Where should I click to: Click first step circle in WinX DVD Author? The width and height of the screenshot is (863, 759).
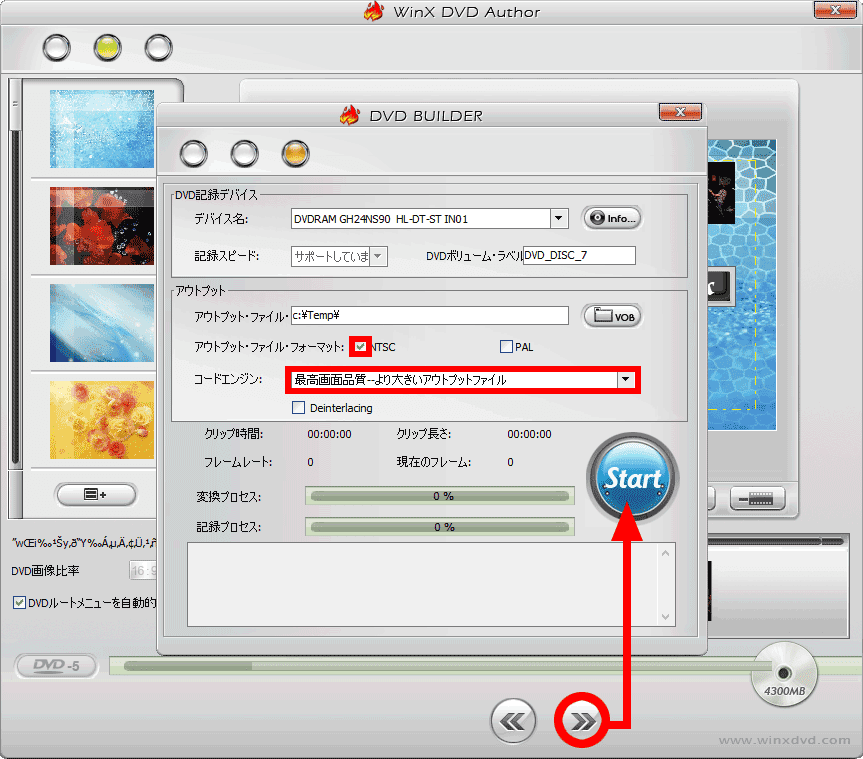(57, 48)
